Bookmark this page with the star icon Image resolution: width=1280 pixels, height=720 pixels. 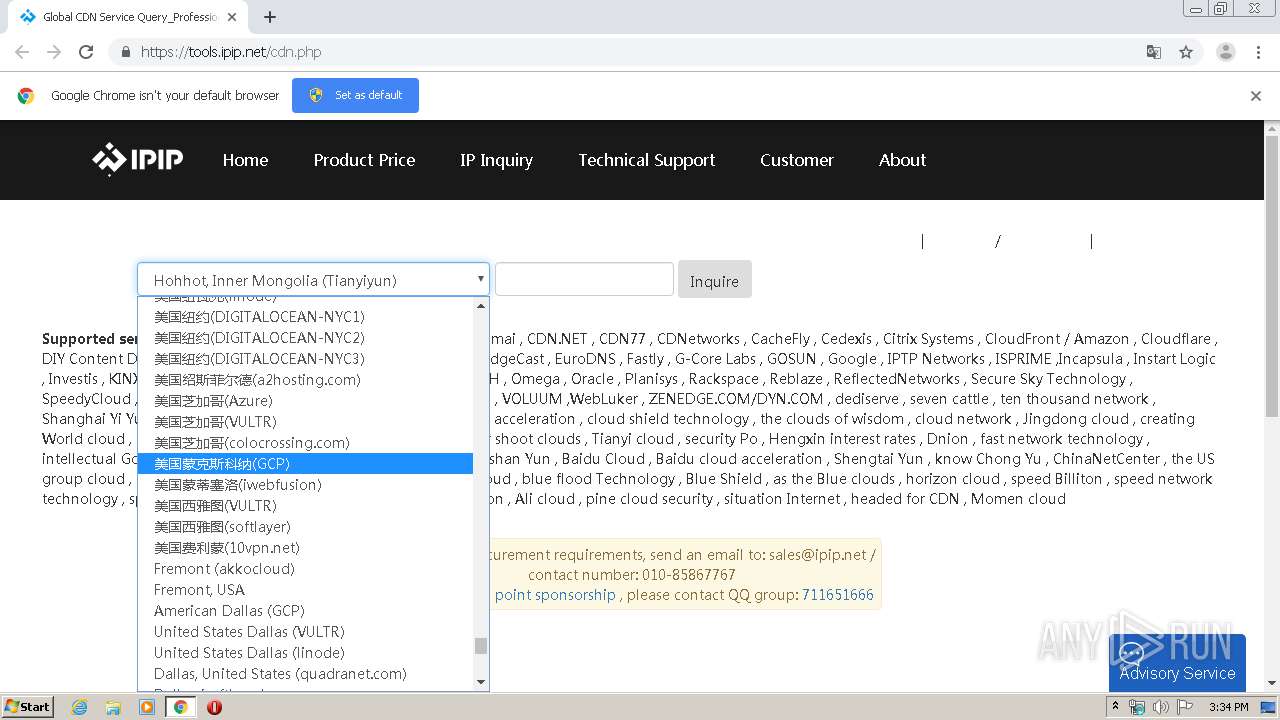1186,52
